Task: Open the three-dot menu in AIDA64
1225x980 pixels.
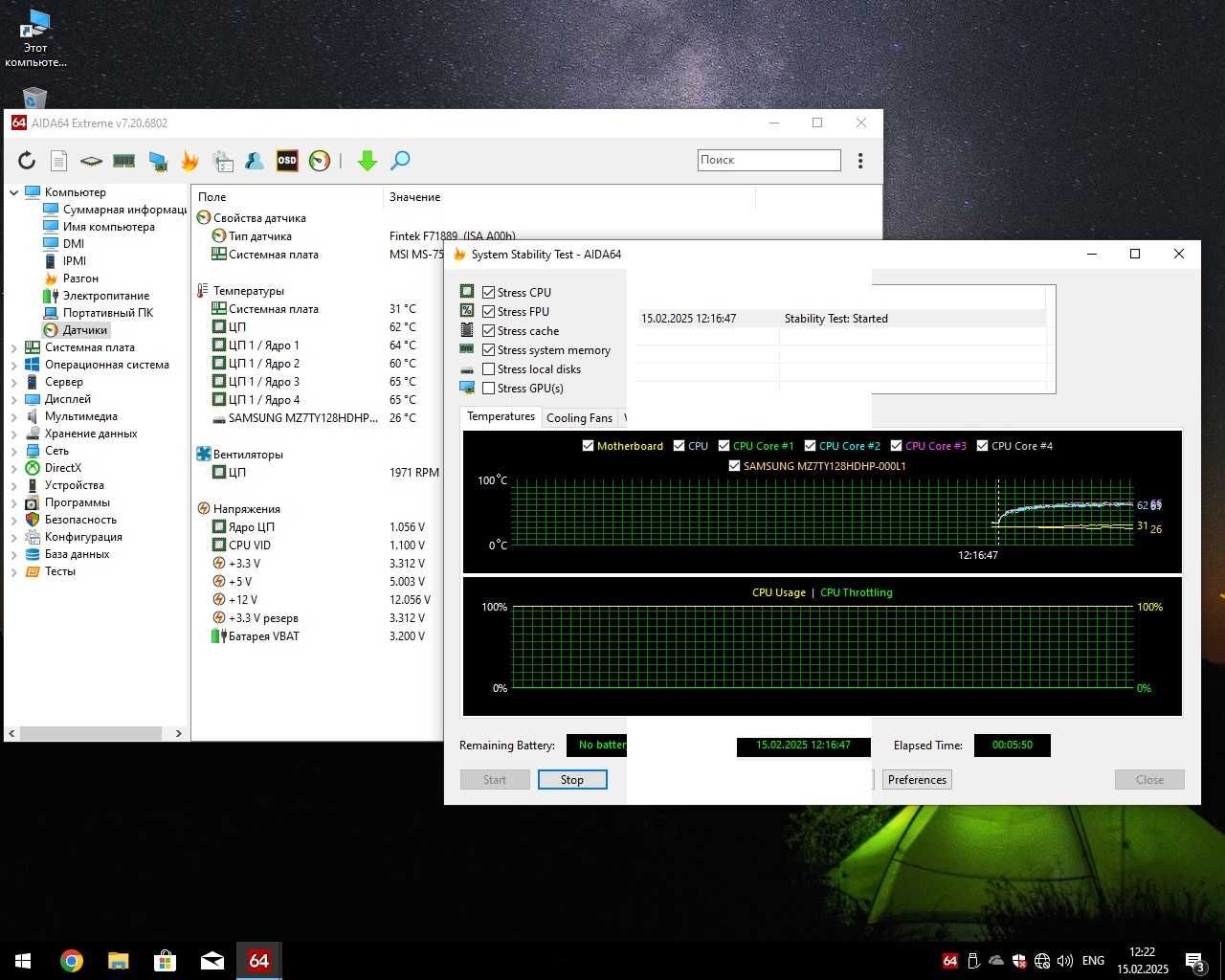Action: pyautogui.click(x=860, y=161)
